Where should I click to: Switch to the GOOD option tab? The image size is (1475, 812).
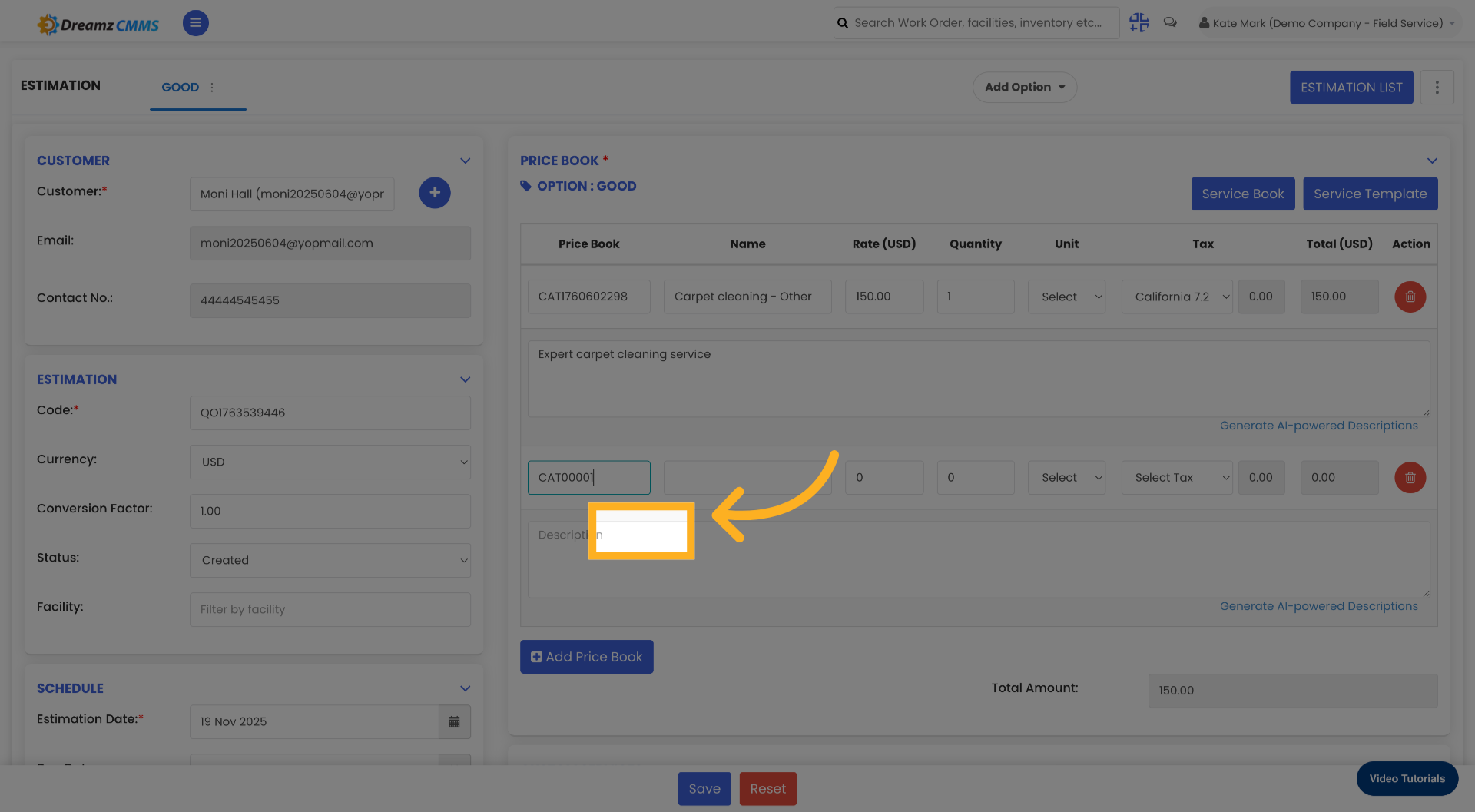181,88
